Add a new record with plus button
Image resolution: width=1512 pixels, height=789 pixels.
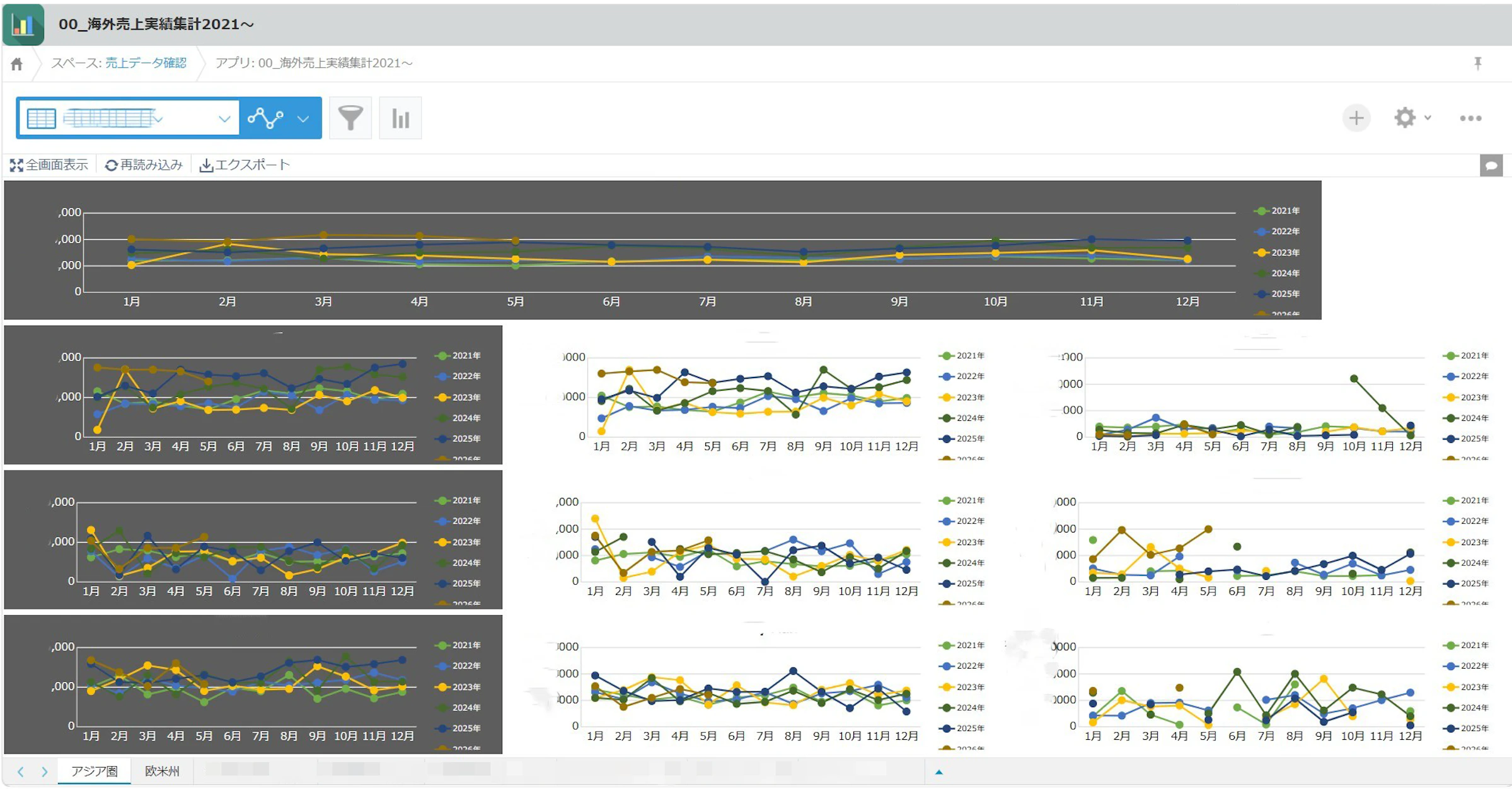click(x=1356, y=118)
